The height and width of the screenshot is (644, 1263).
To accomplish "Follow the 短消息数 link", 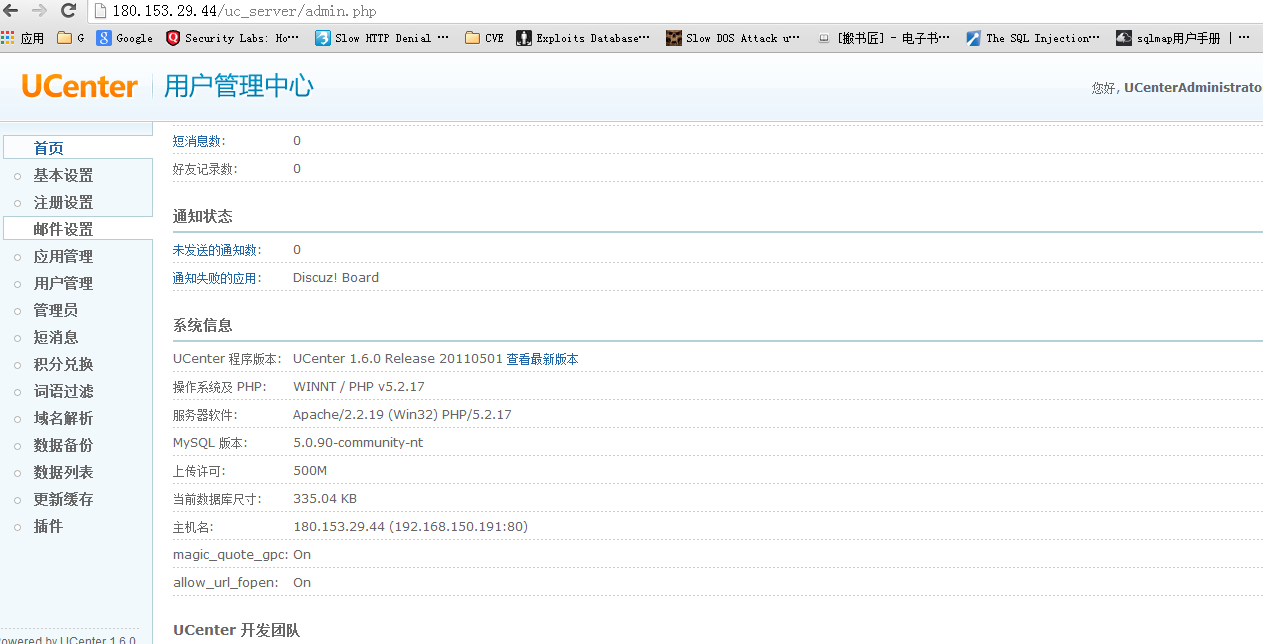I will pos(199,141).
